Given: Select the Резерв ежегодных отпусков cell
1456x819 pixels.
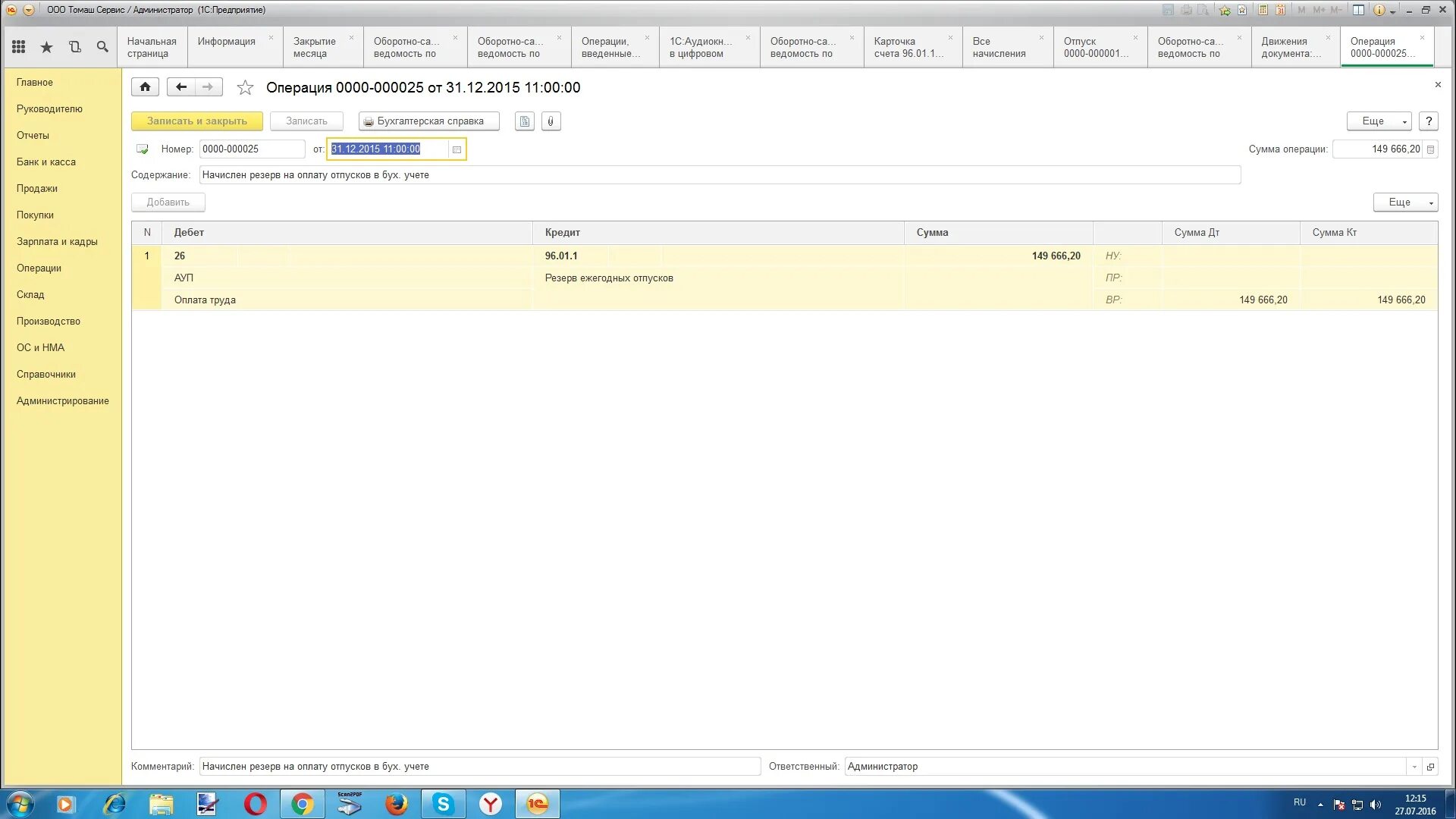Looking at the screenshot, I should (x=718, y=278).
